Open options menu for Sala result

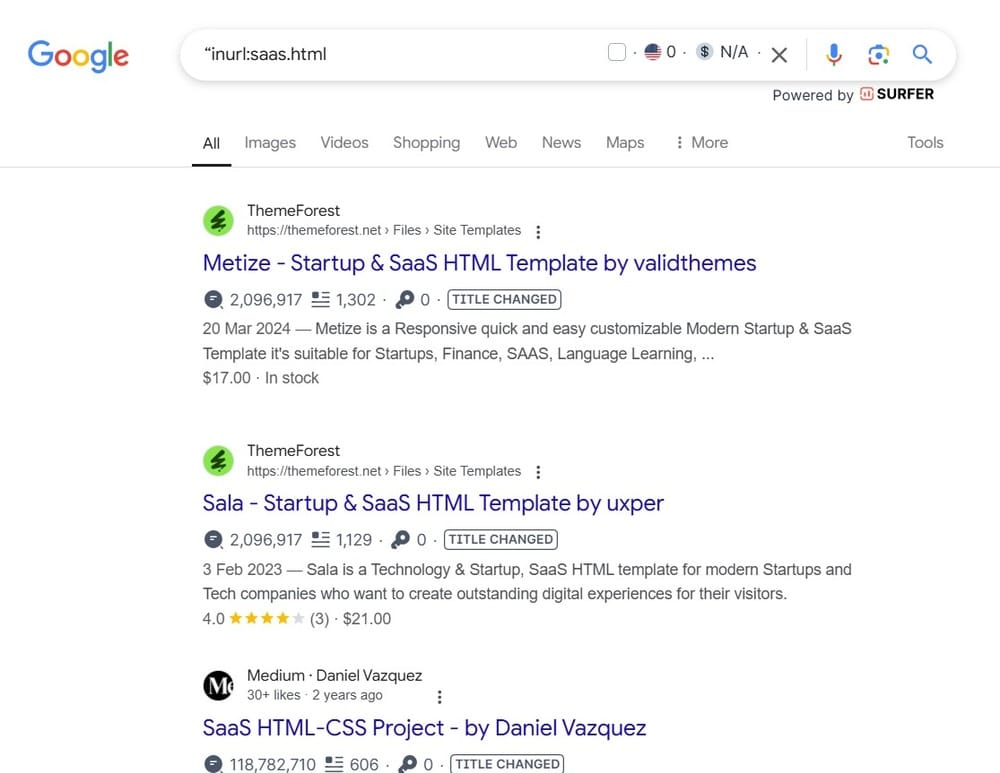tap(538, 472)
